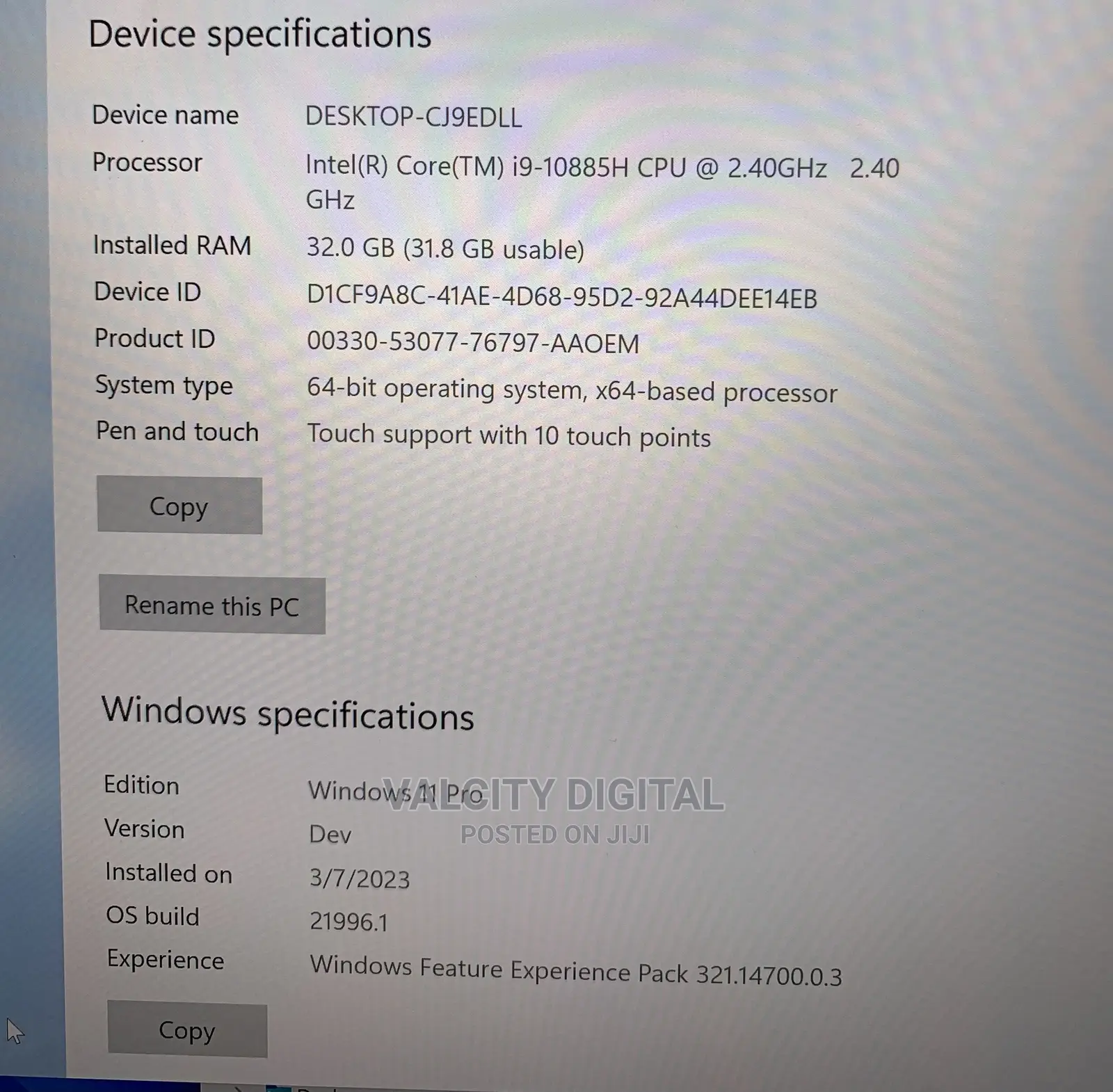Select the device name DESKTOP-CJ9EDLL
This screenshot has height=1092, width=1113.
(x=414, y=117)
